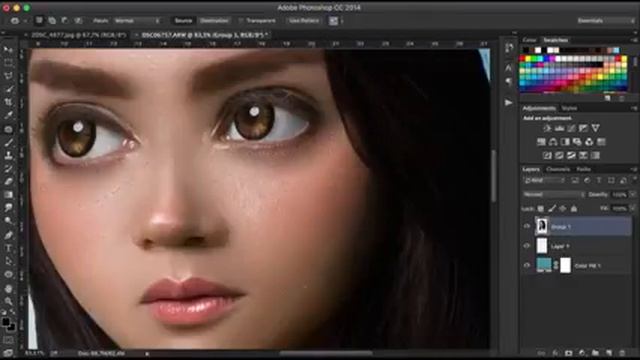Switch to the Color tab
The width and height of the screenshot is (640, 360).
pyautogui.click(x=529, y=40)
